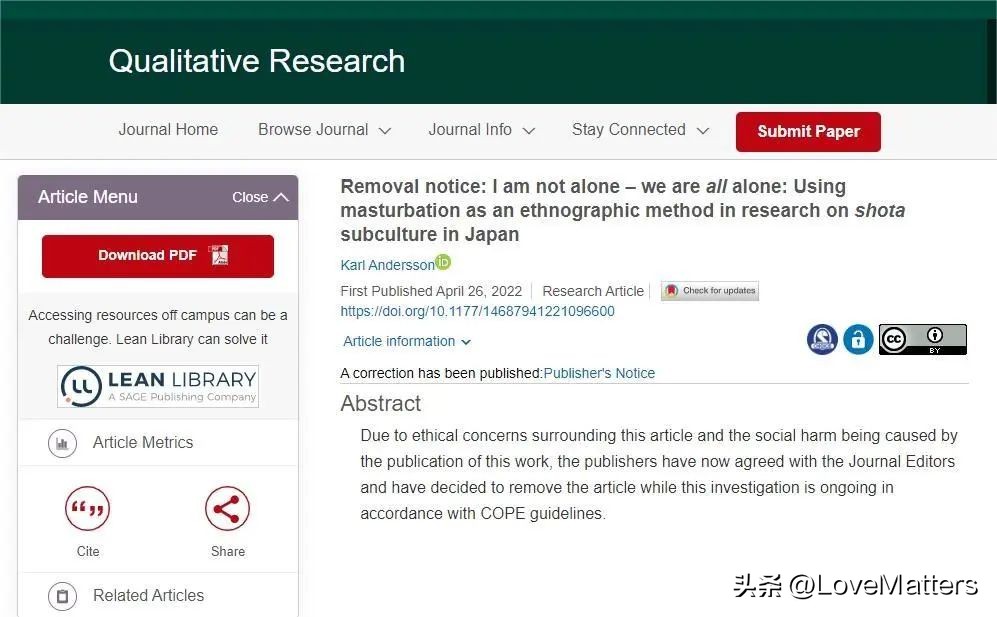Click the Research Article type label
Screen dimensions: 997x617
(593, 291)
